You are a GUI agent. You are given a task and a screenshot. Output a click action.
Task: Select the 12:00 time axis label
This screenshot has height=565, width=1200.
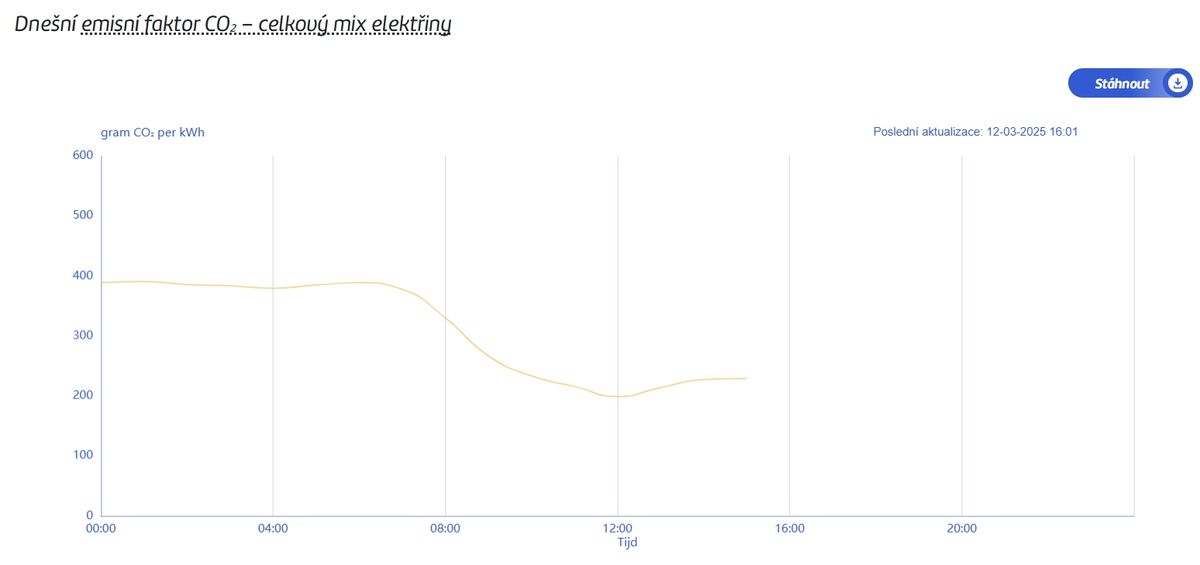(x=617, y=528)
